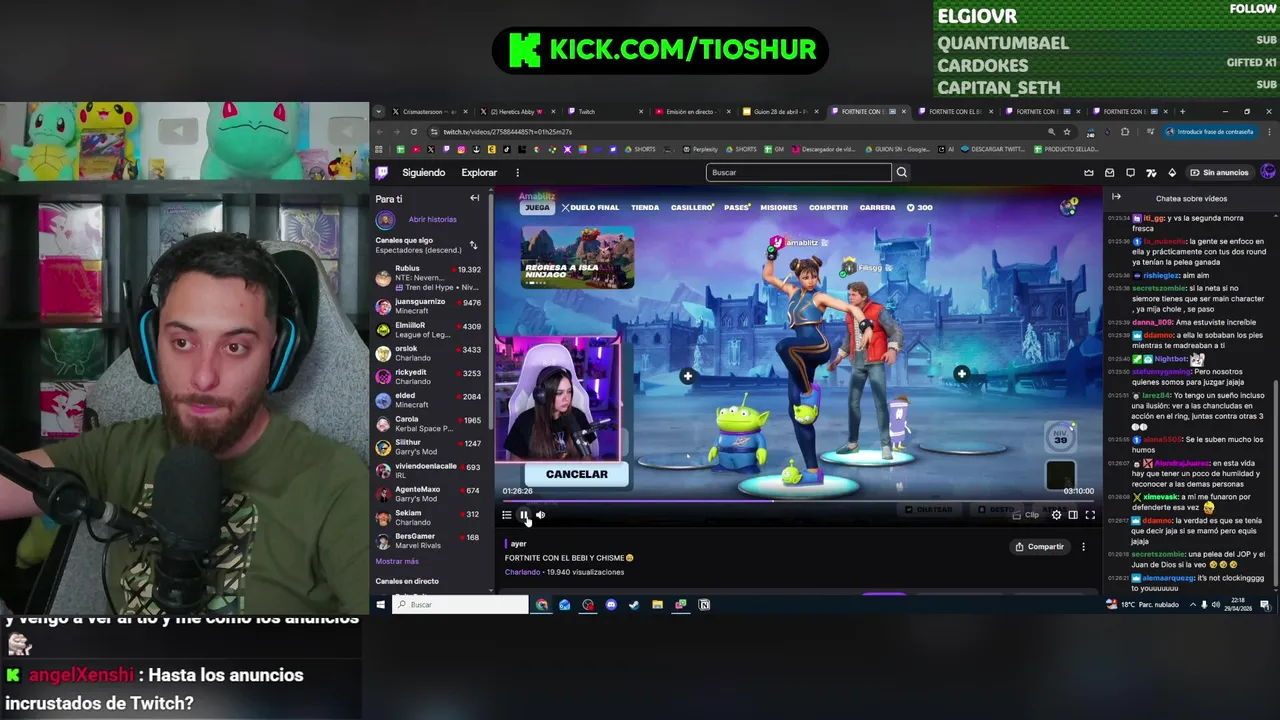The width and height of the screenshot is (1280, 720).
Task: Focus the Twitch Buscar search field
Action: pyautogui.click(x=798, y=172)
